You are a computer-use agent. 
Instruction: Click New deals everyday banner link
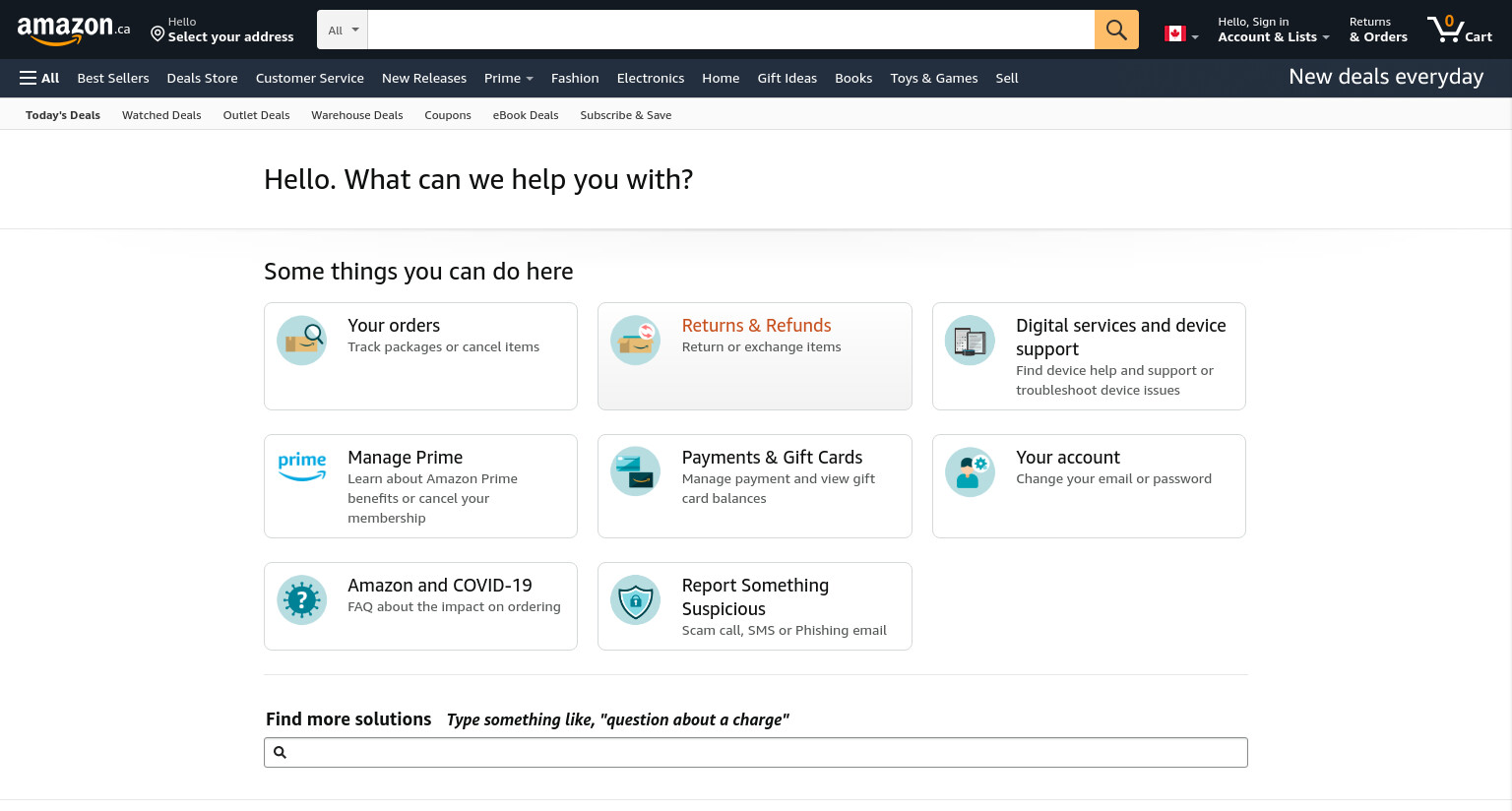click(x=1386, y=77)
